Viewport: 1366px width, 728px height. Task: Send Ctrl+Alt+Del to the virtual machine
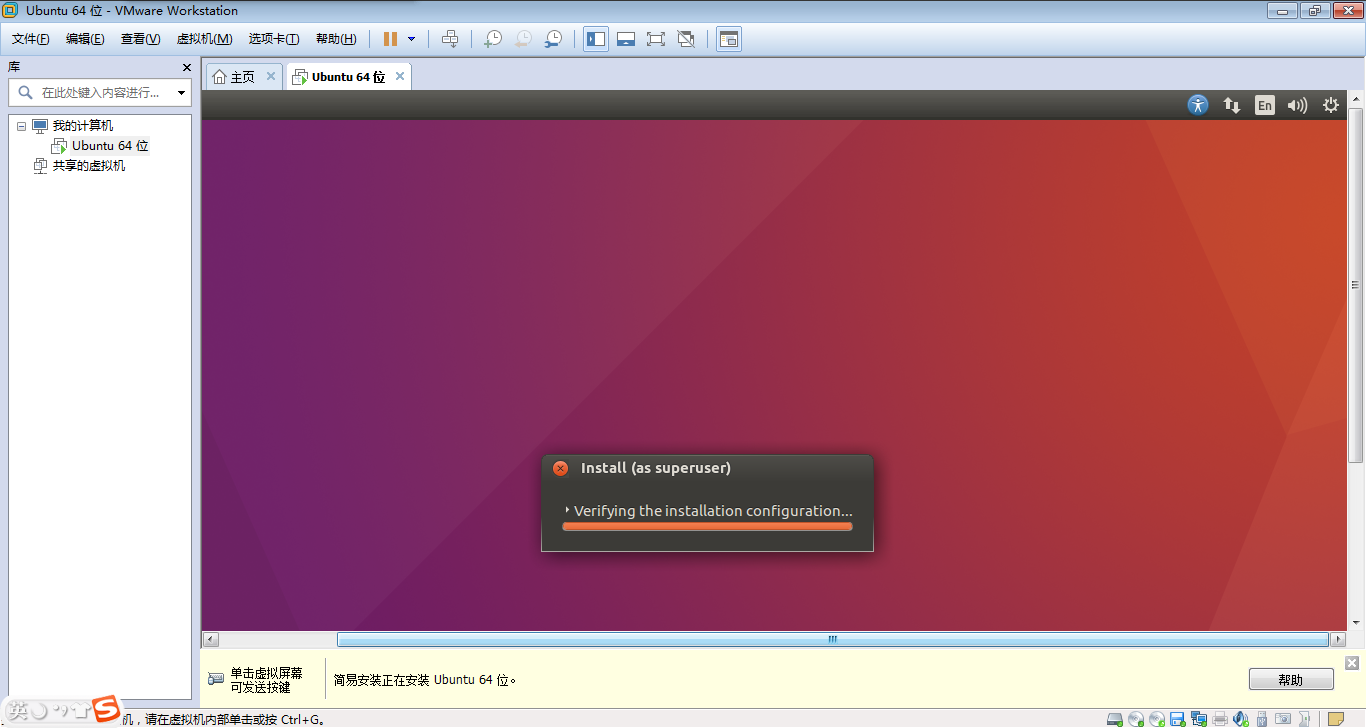click(450, 39)
